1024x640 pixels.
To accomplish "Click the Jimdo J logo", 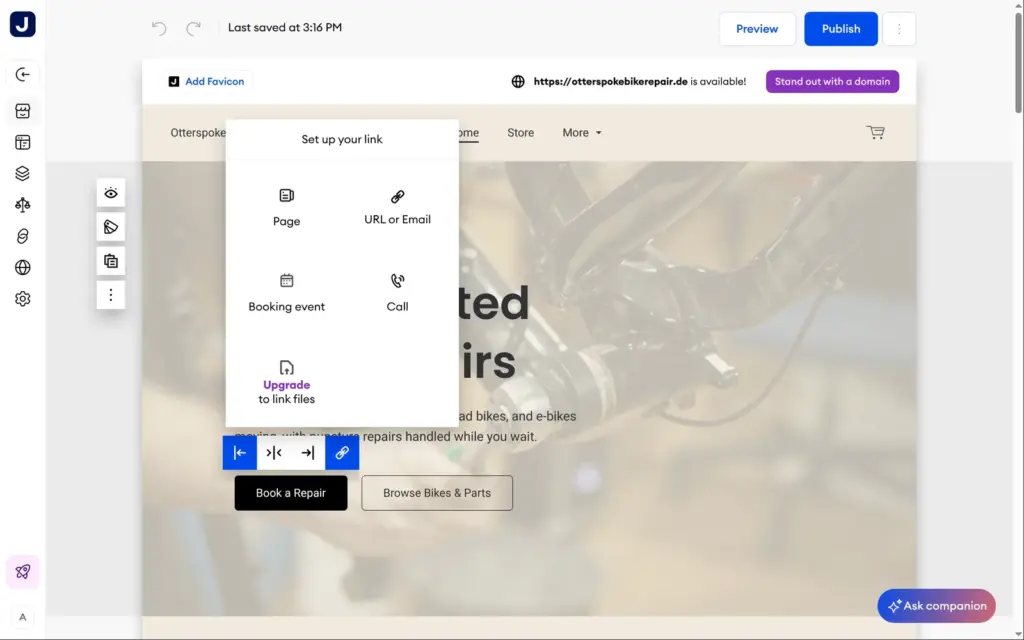I will (x=22, y=25).
